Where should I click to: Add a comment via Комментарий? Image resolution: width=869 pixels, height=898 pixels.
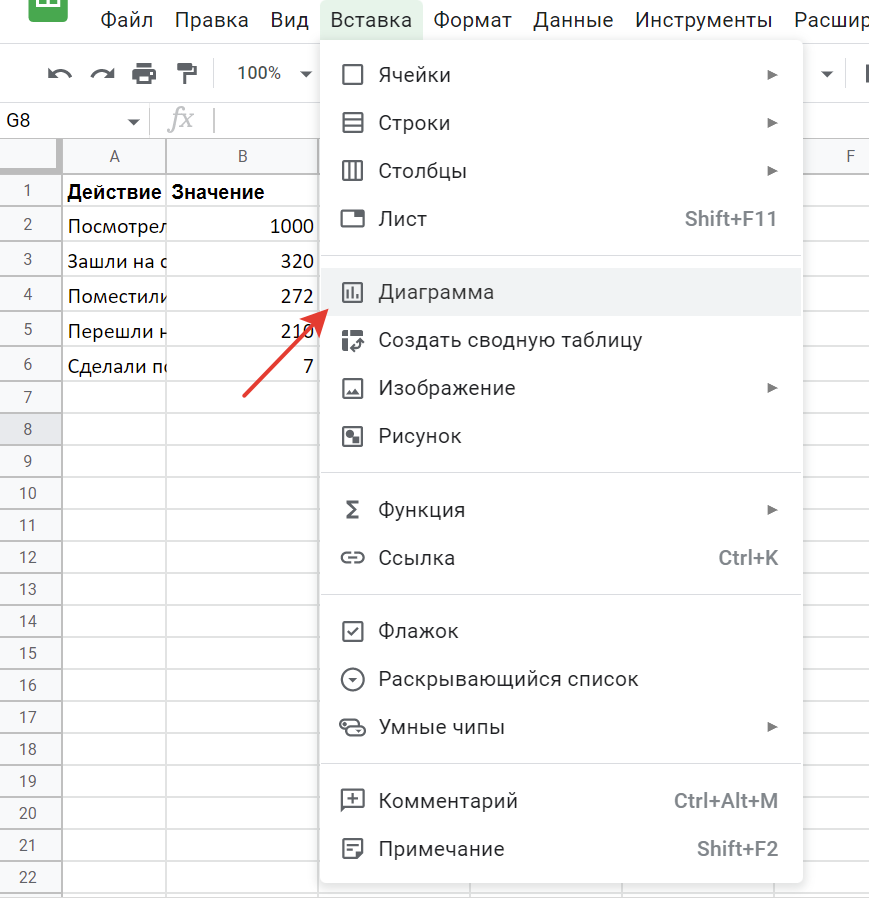447,801
